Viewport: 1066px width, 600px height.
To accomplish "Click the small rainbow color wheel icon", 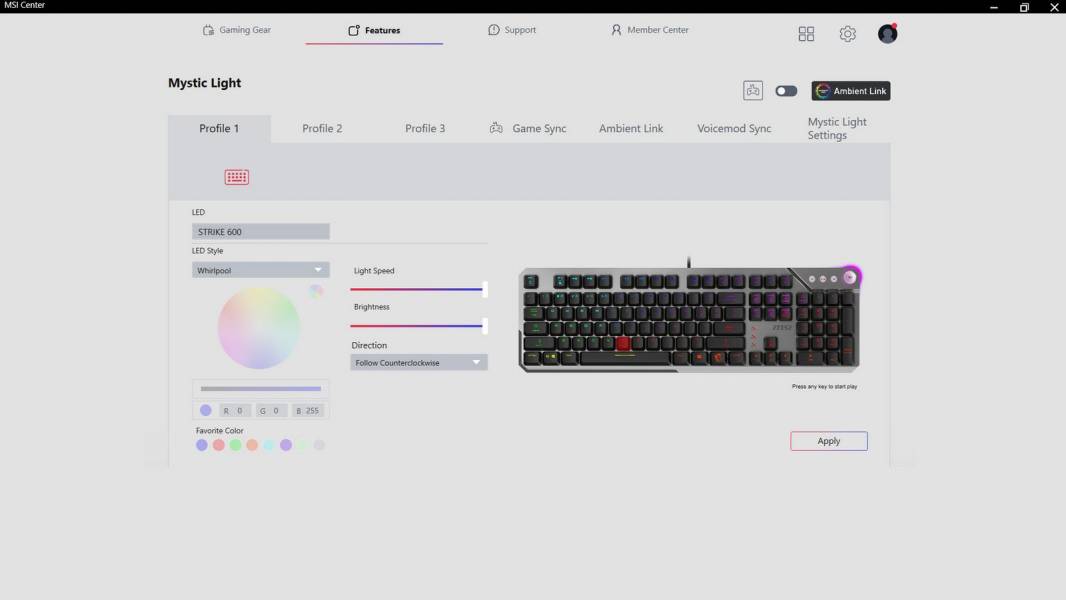I will point(316,291).
